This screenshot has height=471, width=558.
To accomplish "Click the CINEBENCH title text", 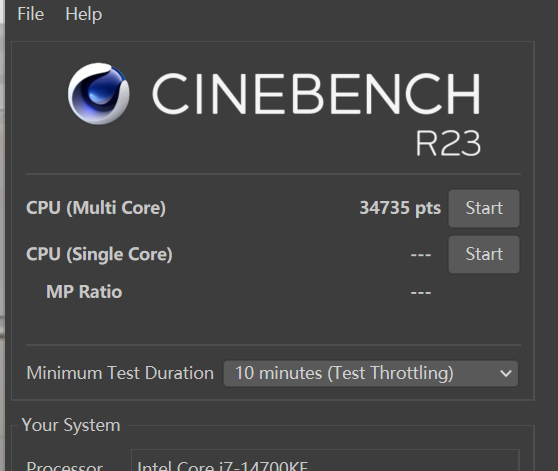I will tap(316, 94).
